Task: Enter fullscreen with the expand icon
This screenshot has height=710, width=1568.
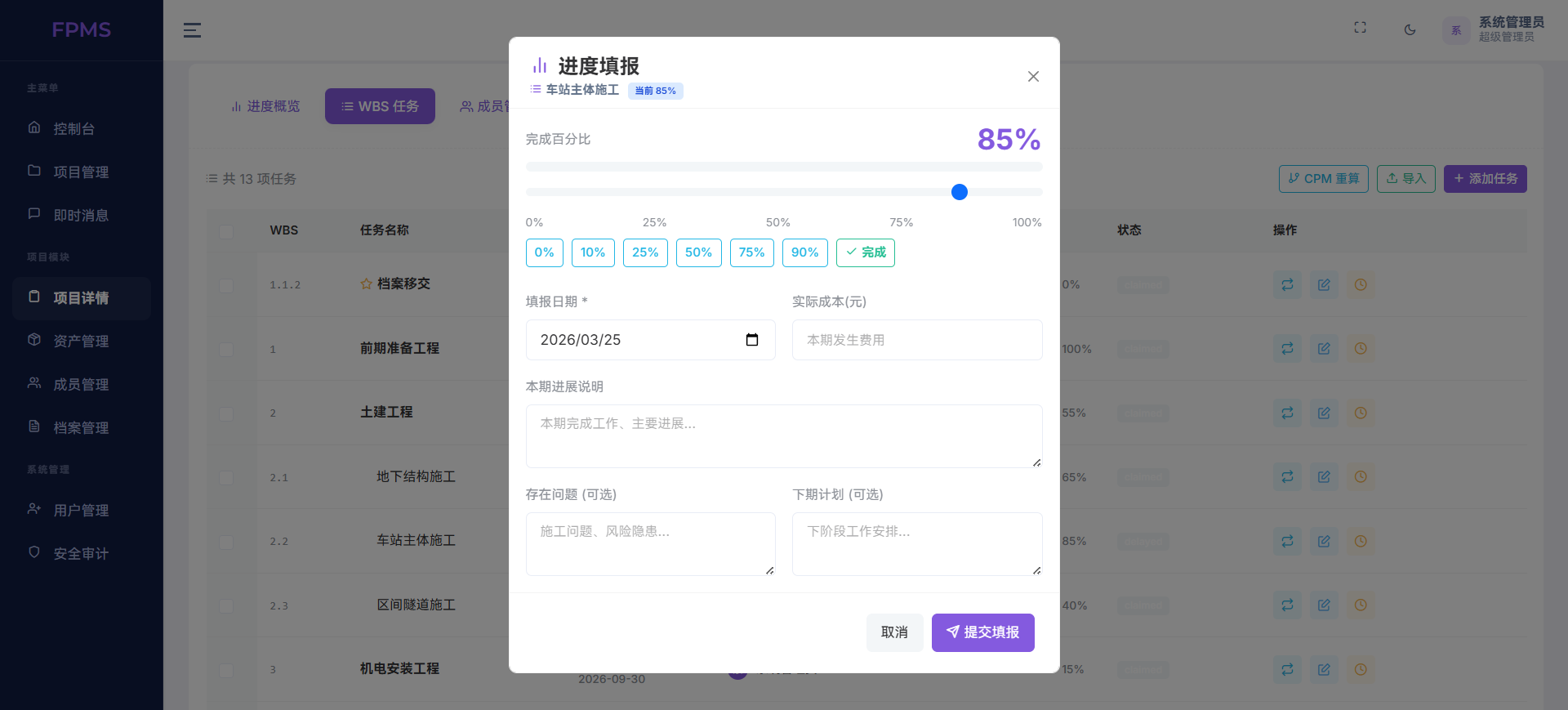Action: 1360,28
